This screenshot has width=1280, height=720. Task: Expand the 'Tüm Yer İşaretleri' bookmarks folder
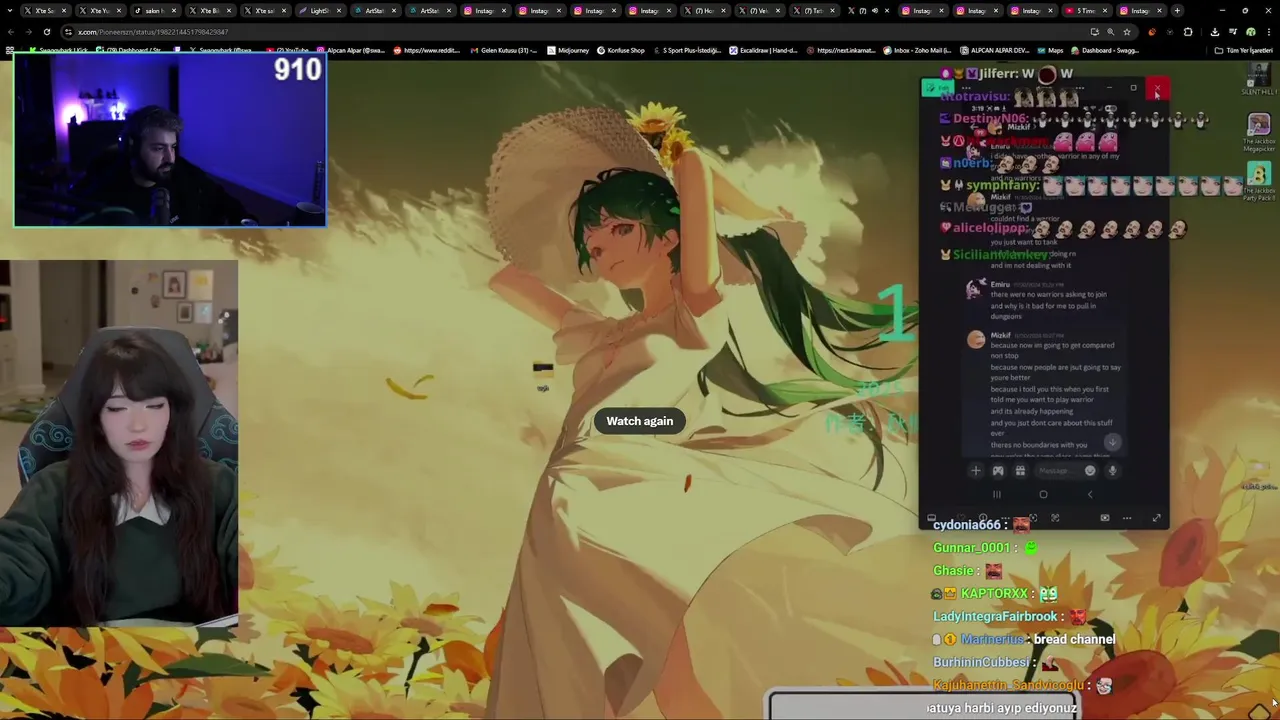click(x=1244, y=50)
